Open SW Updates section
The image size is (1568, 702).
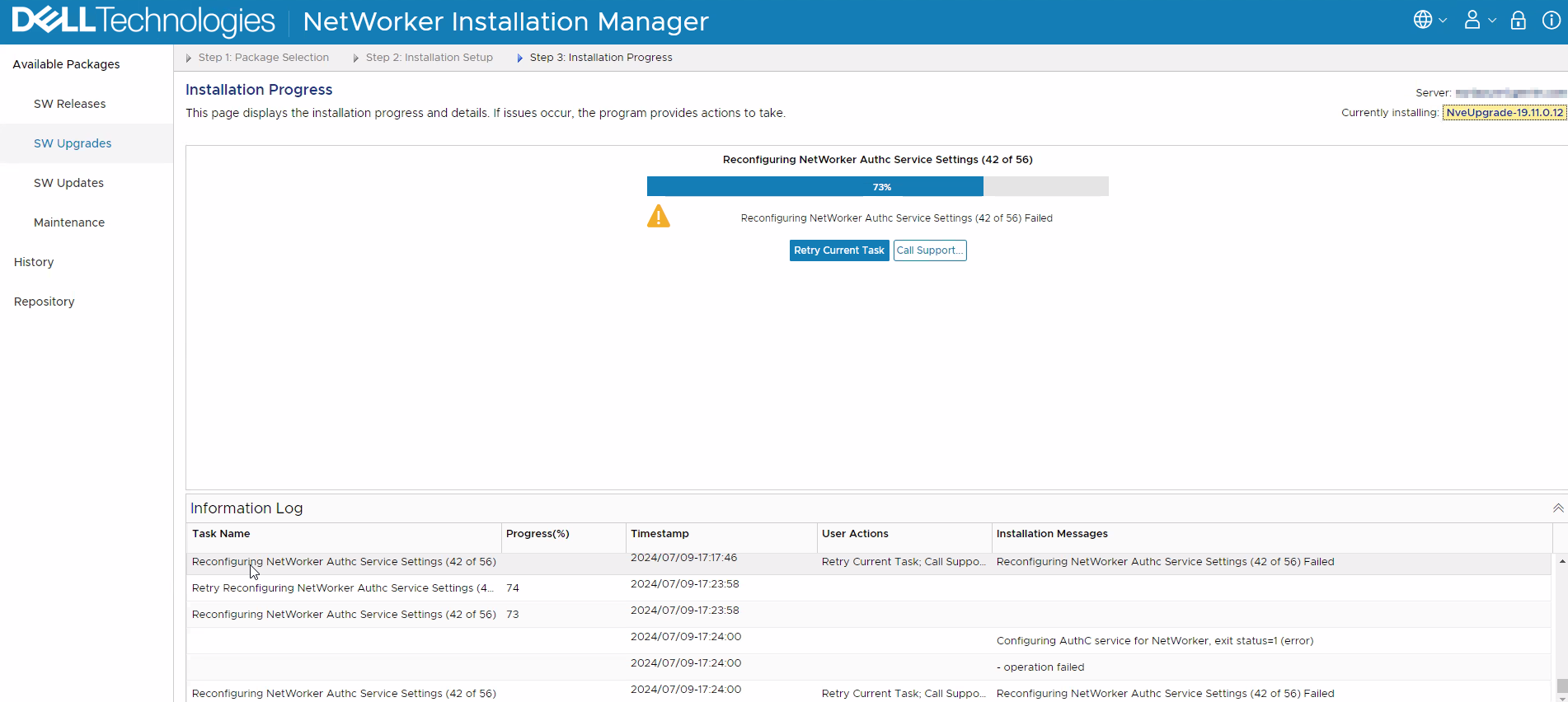(x=68, y=183)
